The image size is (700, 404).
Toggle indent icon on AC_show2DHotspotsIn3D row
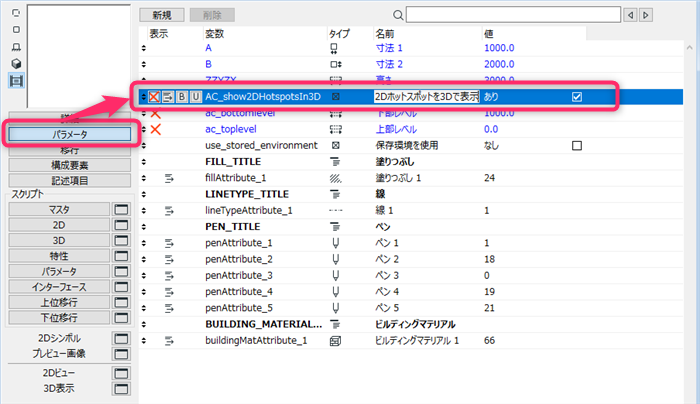tap(168, 96)
